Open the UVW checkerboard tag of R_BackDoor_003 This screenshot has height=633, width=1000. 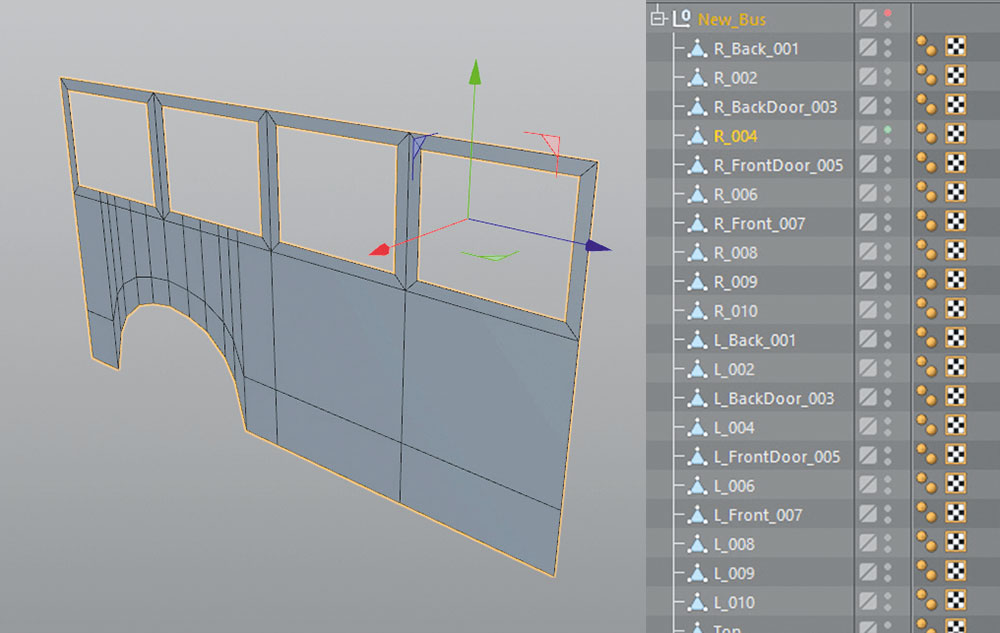pos(955,105)
